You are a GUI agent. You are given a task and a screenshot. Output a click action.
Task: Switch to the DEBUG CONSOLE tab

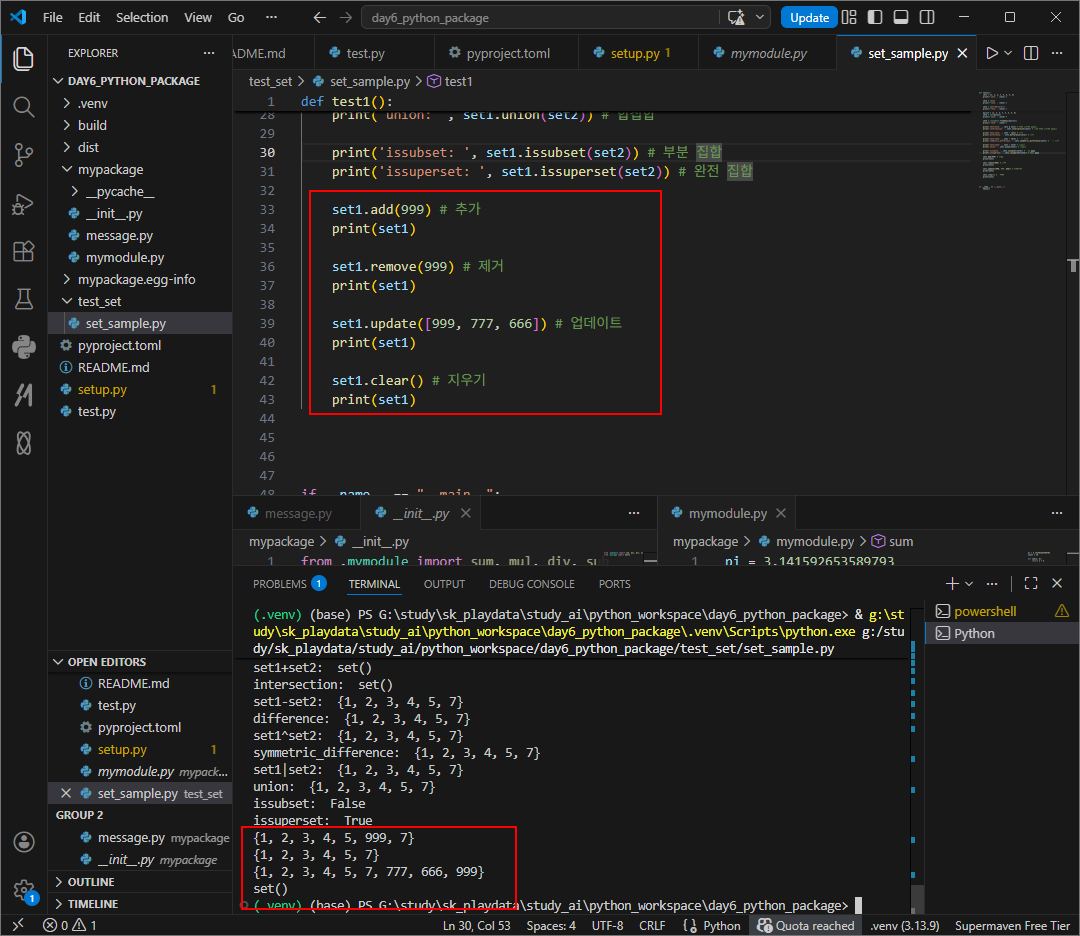click(x=532, y=584)
